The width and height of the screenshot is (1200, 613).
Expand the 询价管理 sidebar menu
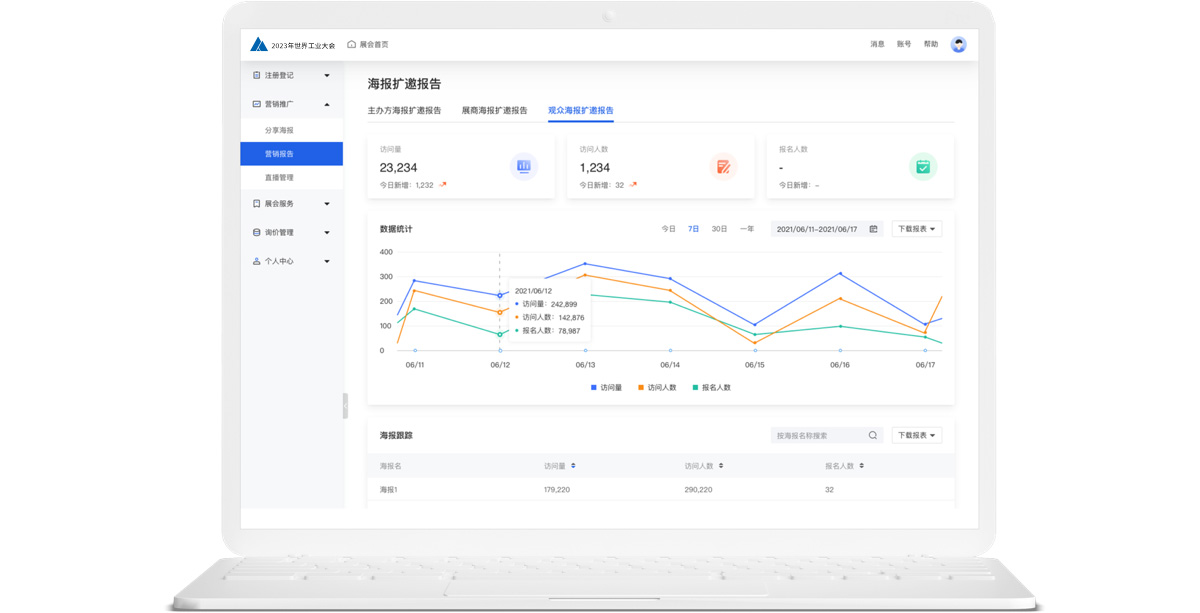pyautogui.click(x=327, y=233)
